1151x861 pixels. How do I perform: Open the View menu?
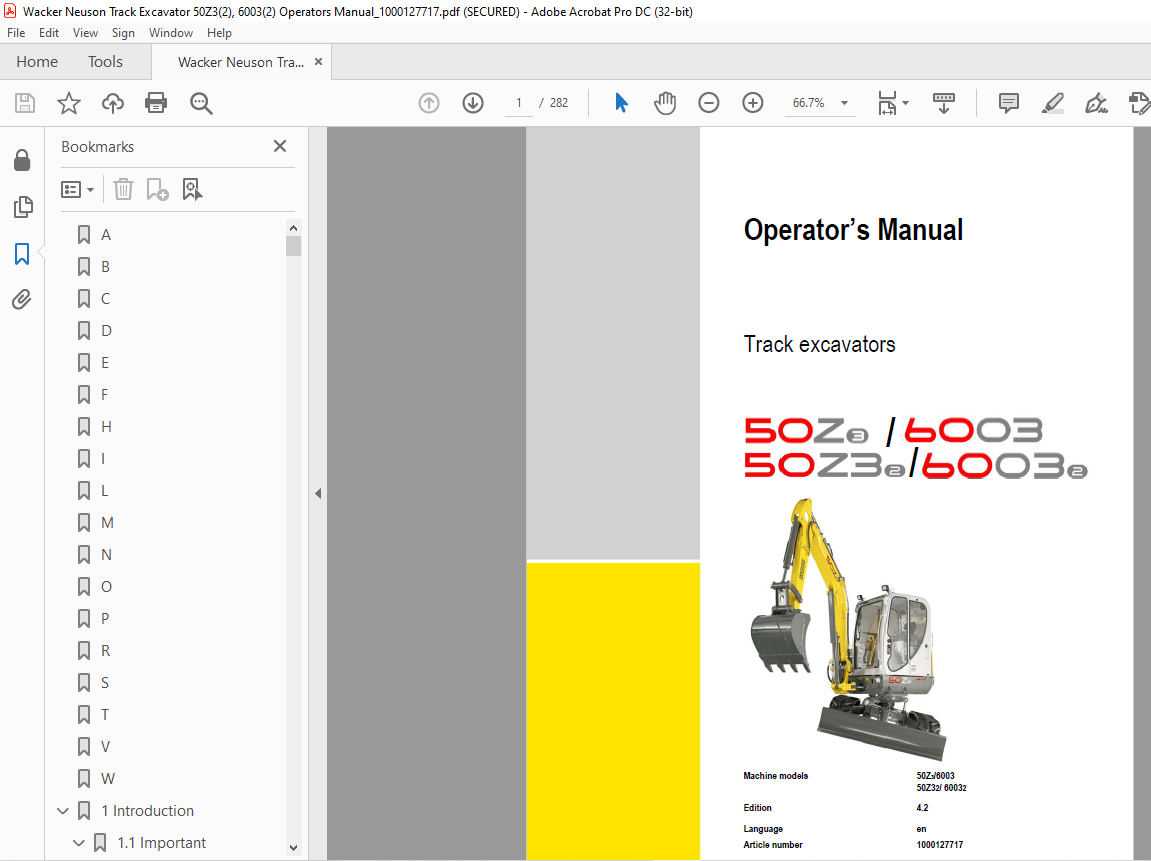coord(85,33)
